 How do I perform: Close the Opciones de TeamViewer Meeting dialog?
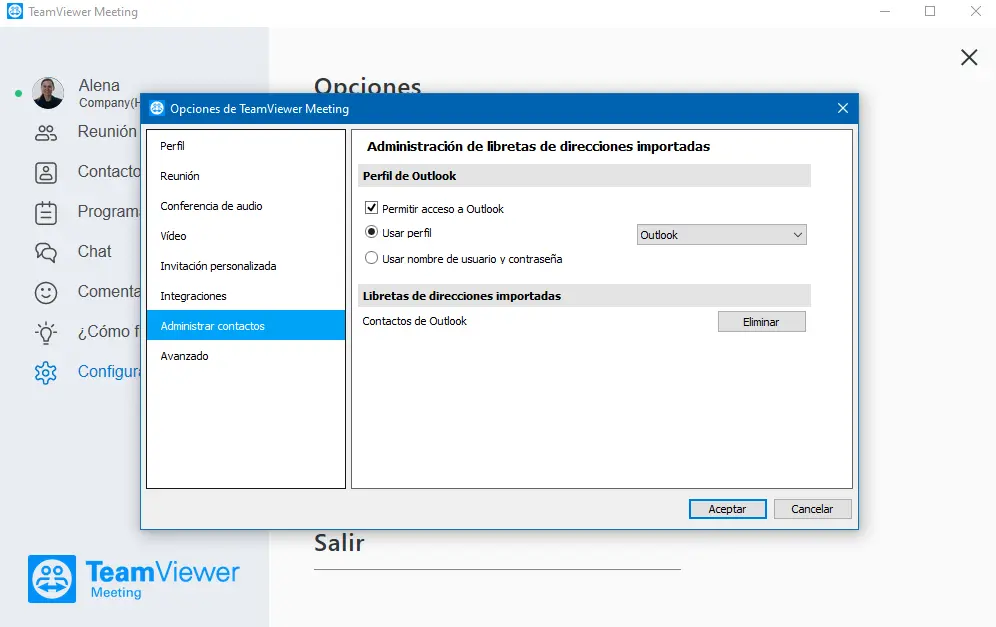(x=843, y=109)
